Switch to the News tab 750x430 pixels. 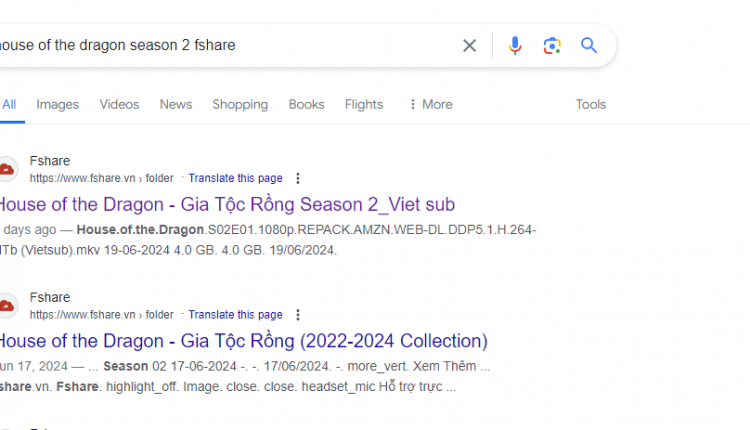(176, 104)
